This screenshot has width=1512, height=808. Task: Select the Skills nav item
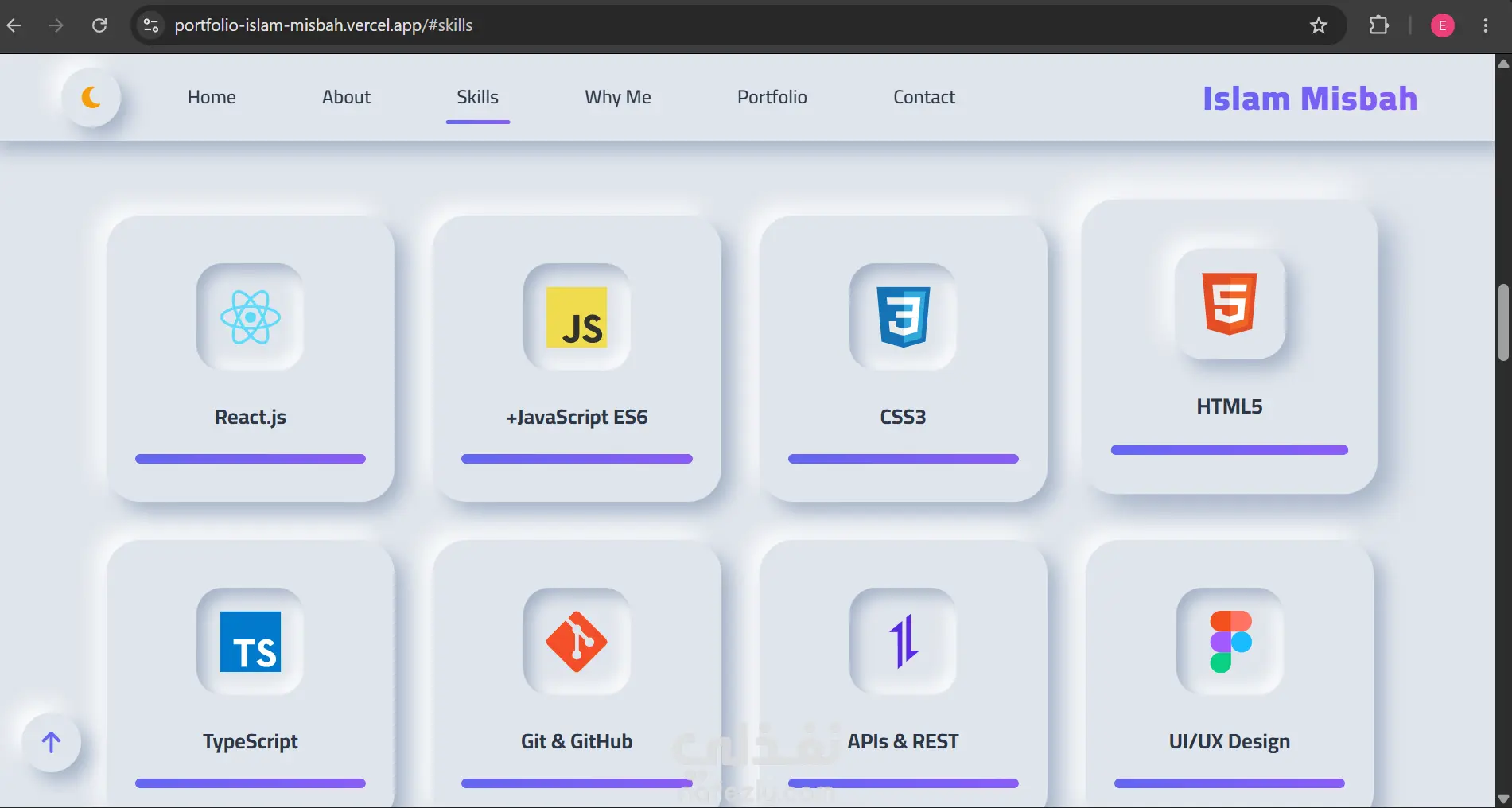tap(477, 97)
